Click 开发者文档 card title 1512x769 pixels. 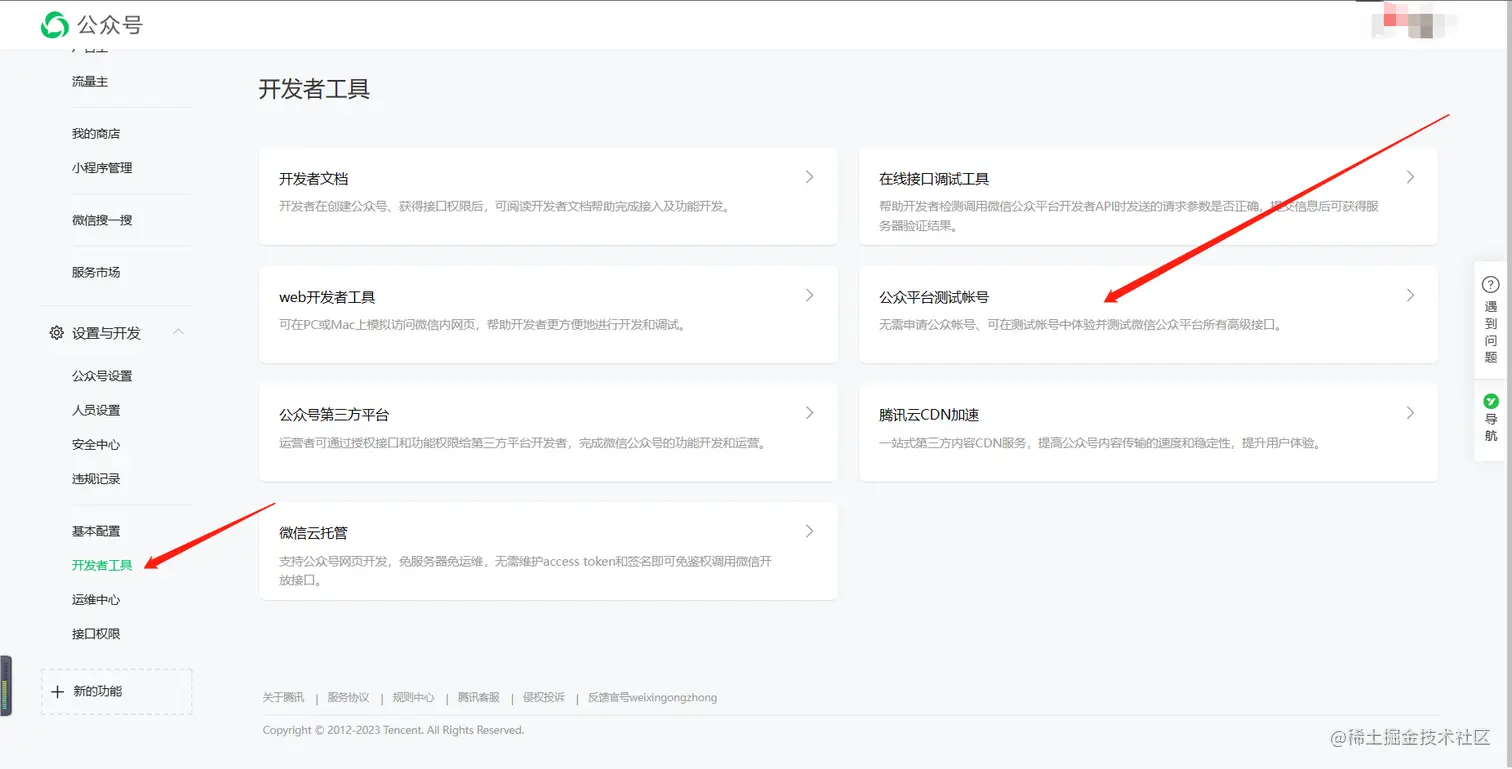(x=314, y=179)
